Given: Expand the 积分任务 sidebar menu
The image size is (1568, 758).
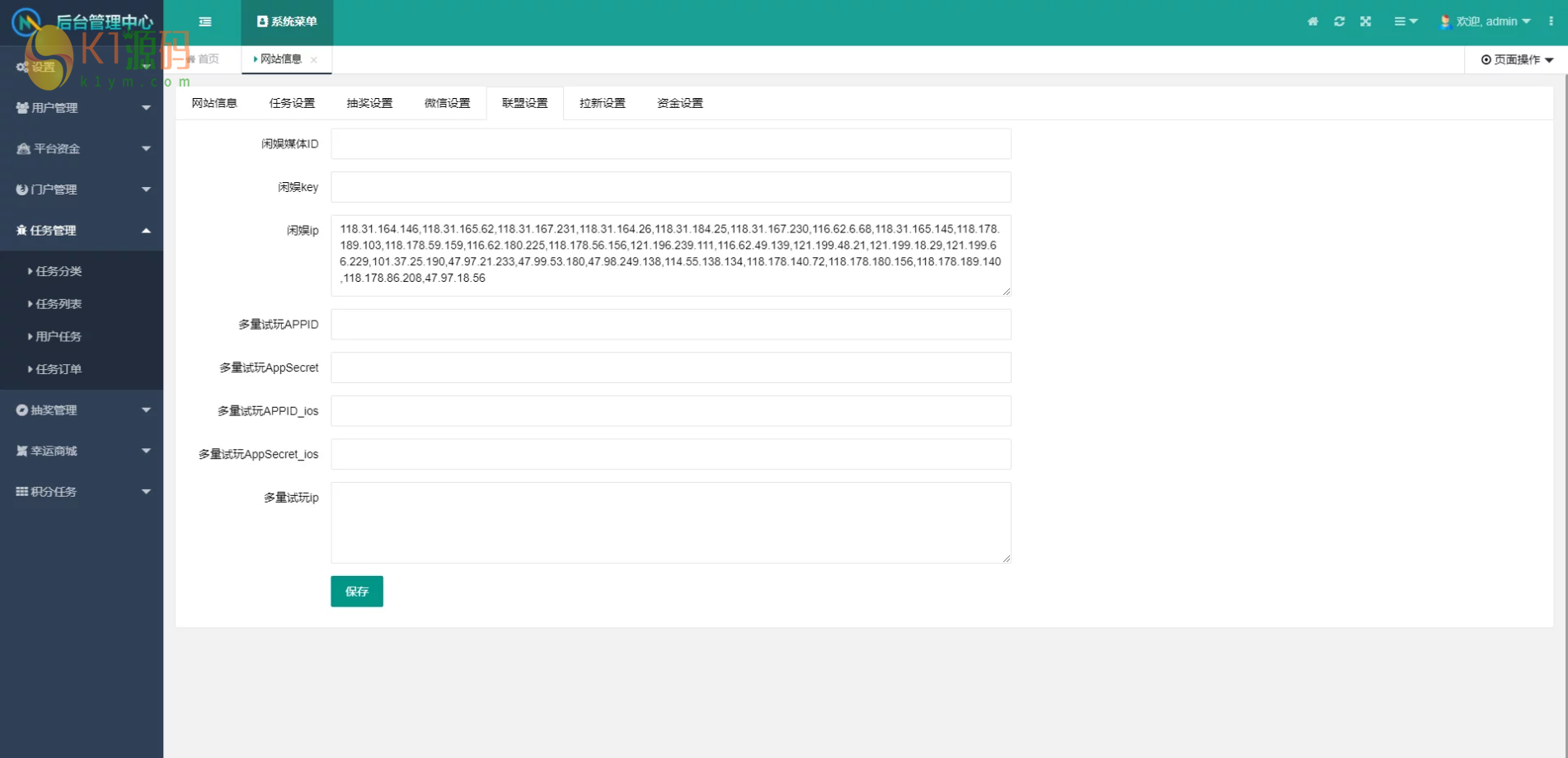Looking at the screenshot, I should pos(82,492).
